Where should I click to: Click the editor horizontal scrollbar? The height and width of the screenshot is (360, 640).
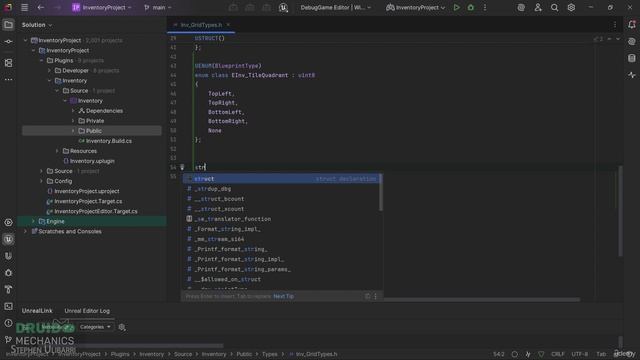pyautogui.click(x=481, y=300)
